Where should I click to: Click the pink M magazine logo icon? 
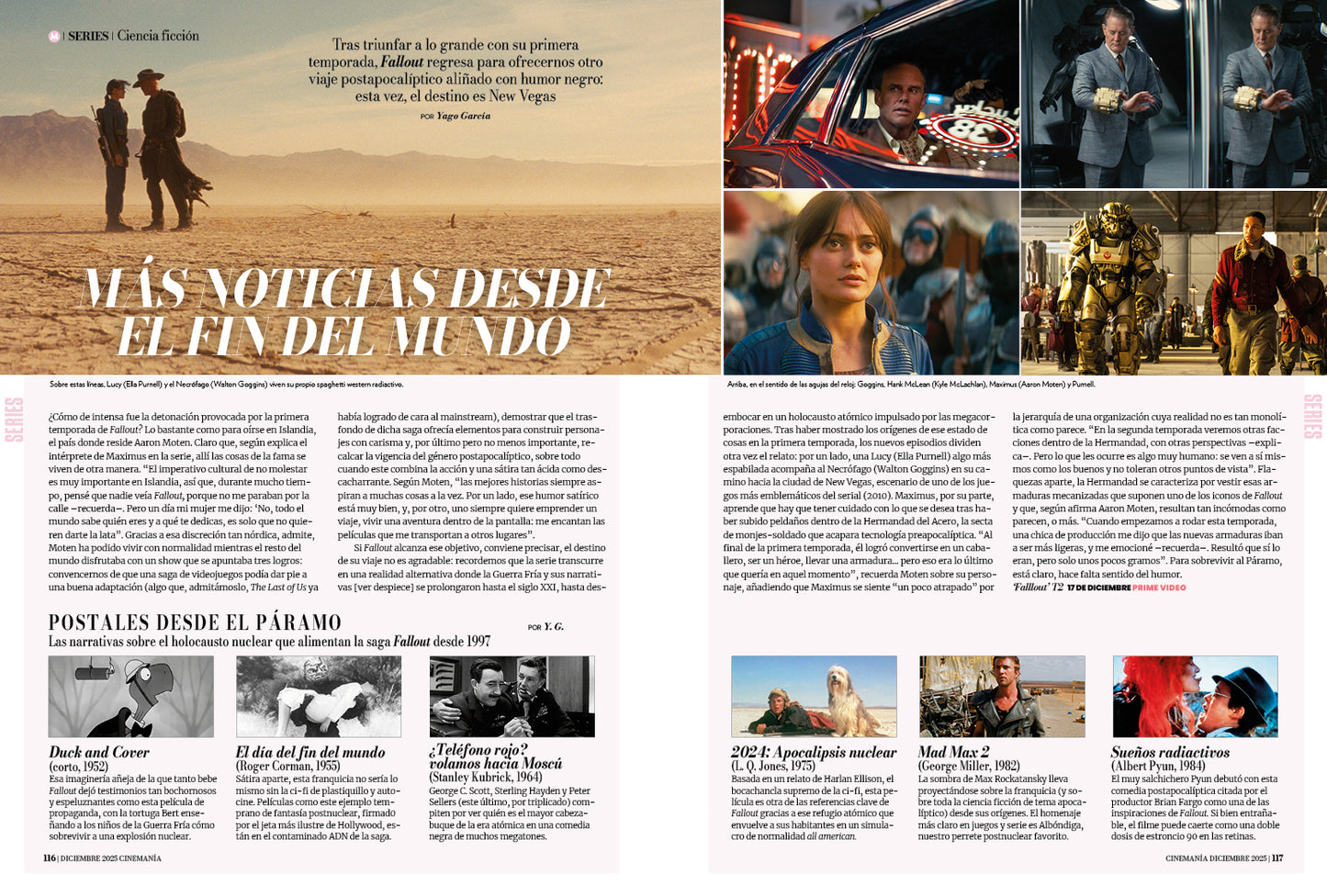(55, 37)
